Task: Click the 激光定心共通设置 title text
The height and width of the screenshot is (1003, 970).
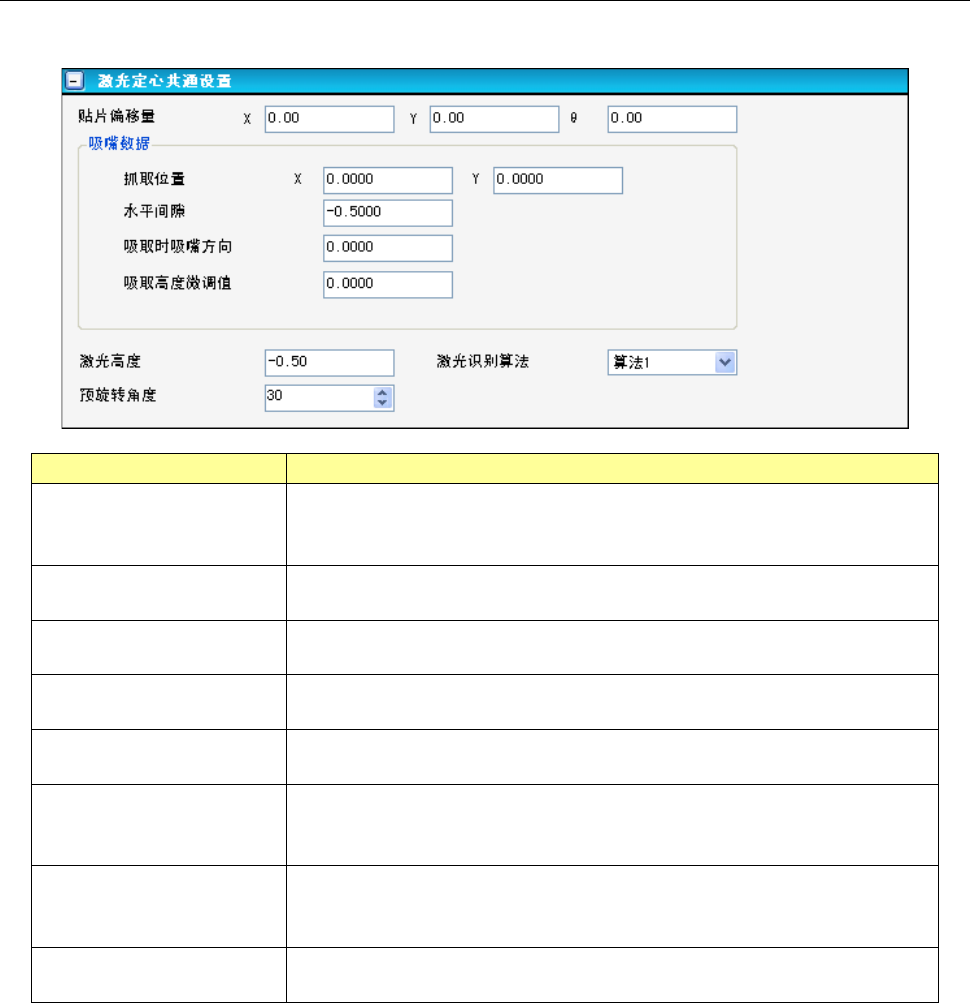Action: [164, 81]
